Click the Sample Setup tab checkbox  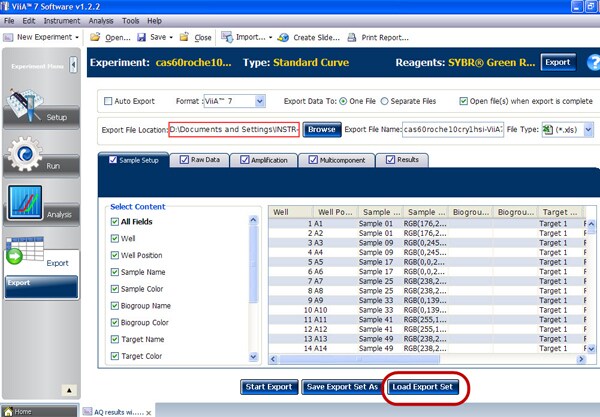[113, 160]
